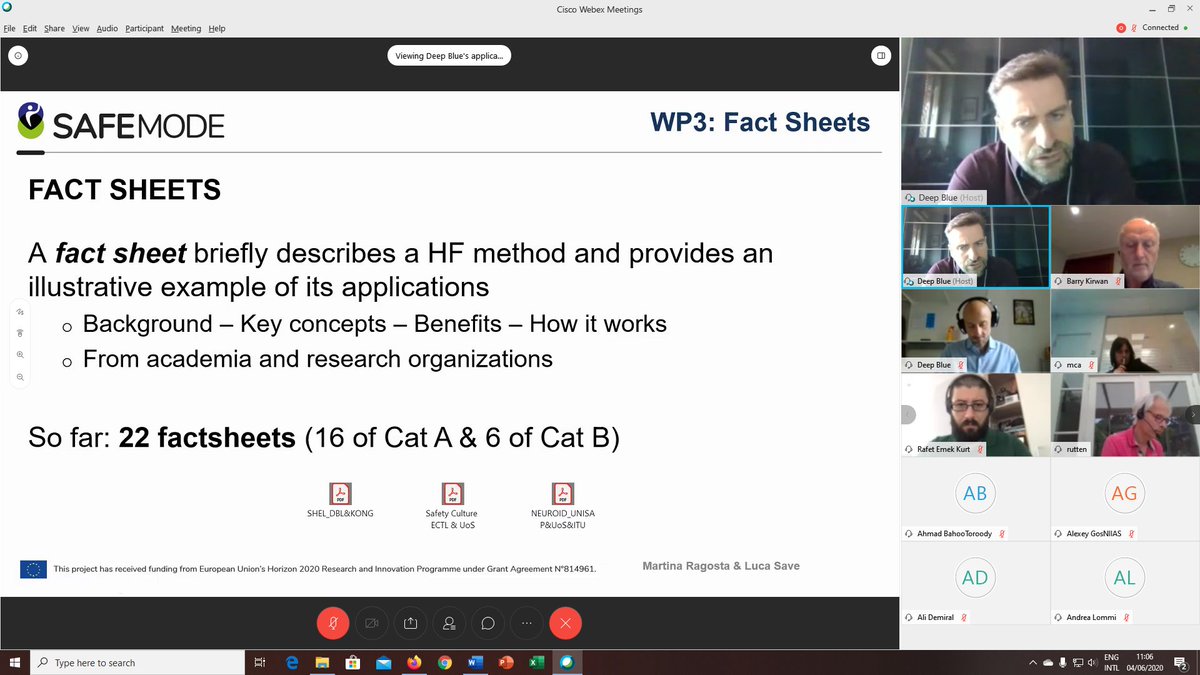Click the AB avatar for Ahmad BahooToroody
The image size is (1200, 675).
click(975, 493)
